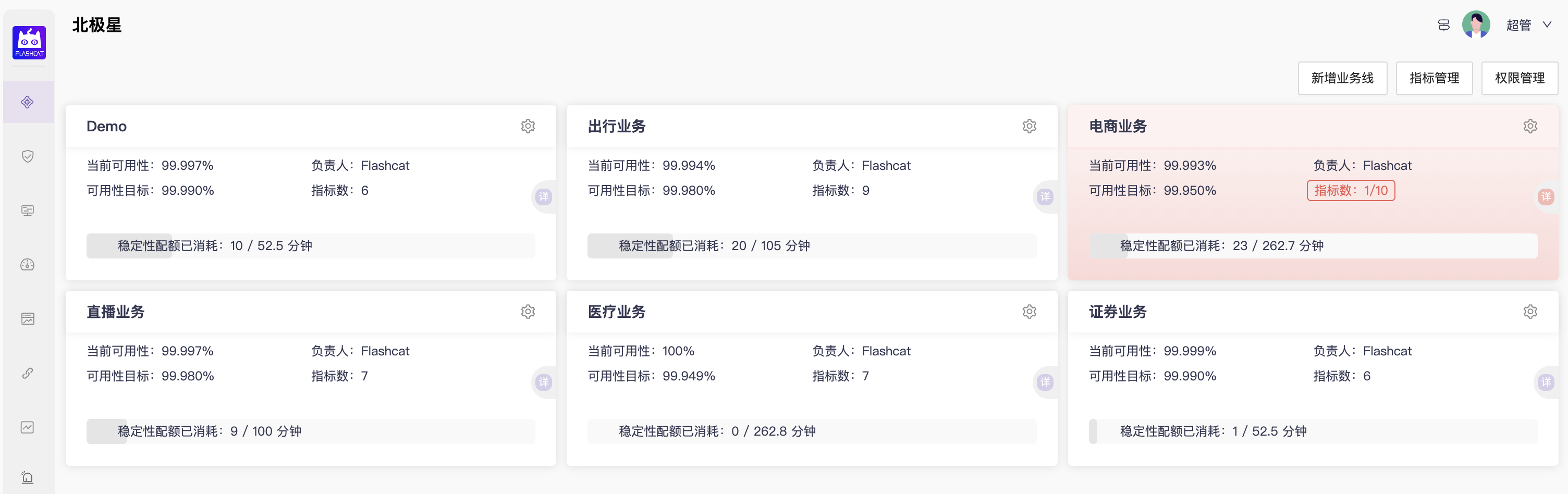1568x494 pixels.
Task: Open the dashboard gauge sidebar icon
Action: pyautogui.click(x=28, y=265)
